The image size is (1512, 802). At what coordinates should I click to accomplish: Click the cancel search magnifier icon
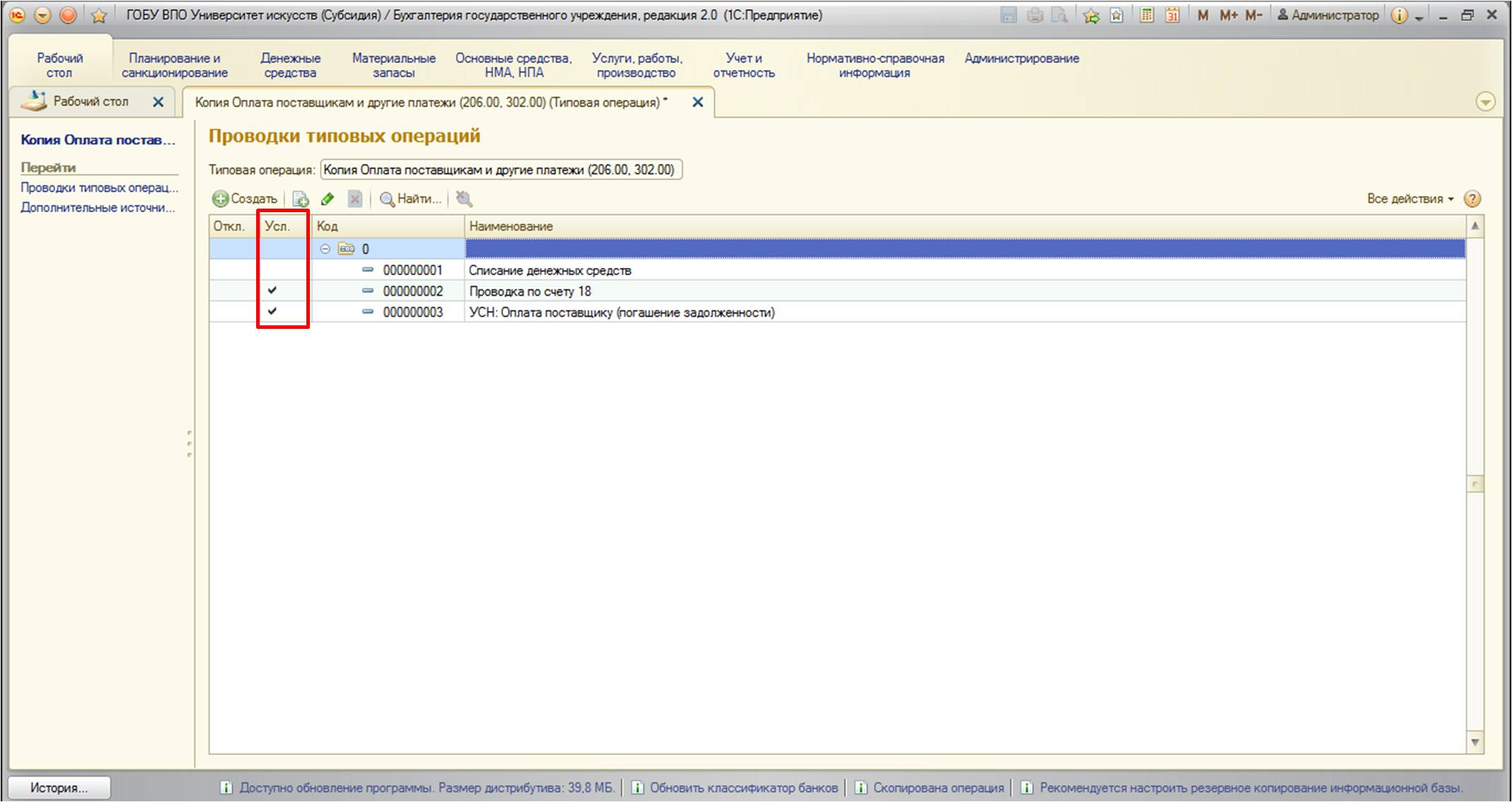464,199
